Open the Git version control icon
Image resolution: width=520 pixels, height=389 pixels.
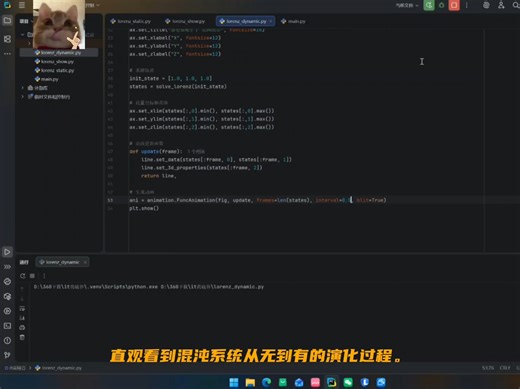point(7,355)
